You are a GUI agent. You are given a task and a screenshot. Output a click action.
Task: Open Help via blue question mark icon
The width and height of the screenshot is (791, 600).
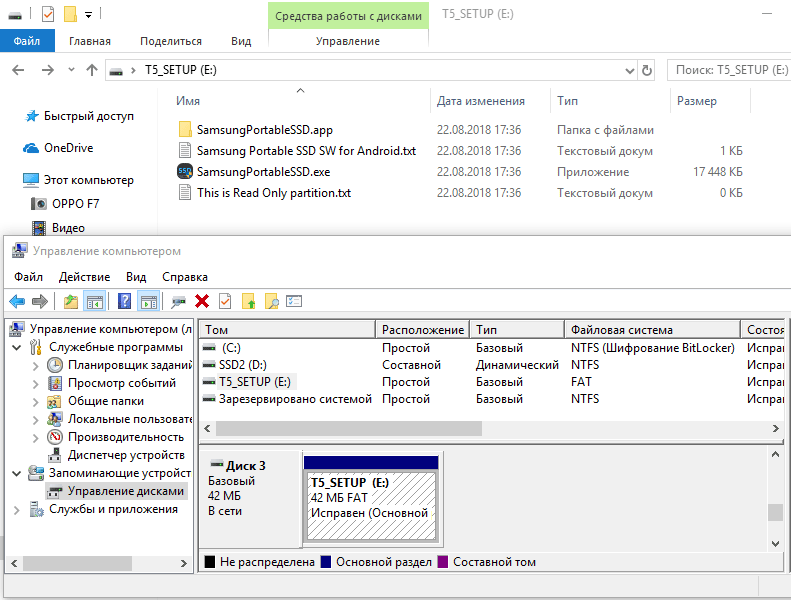click(125, 301)
